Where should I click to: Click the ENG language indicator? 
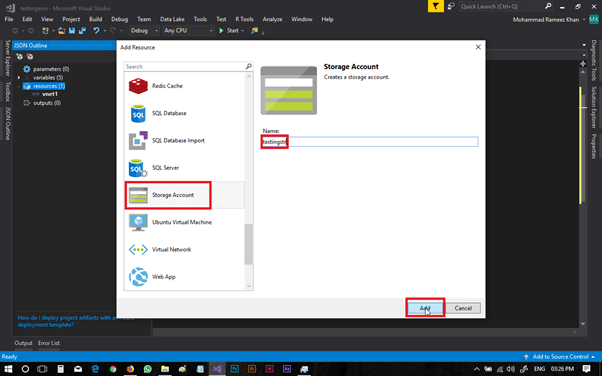539,369
